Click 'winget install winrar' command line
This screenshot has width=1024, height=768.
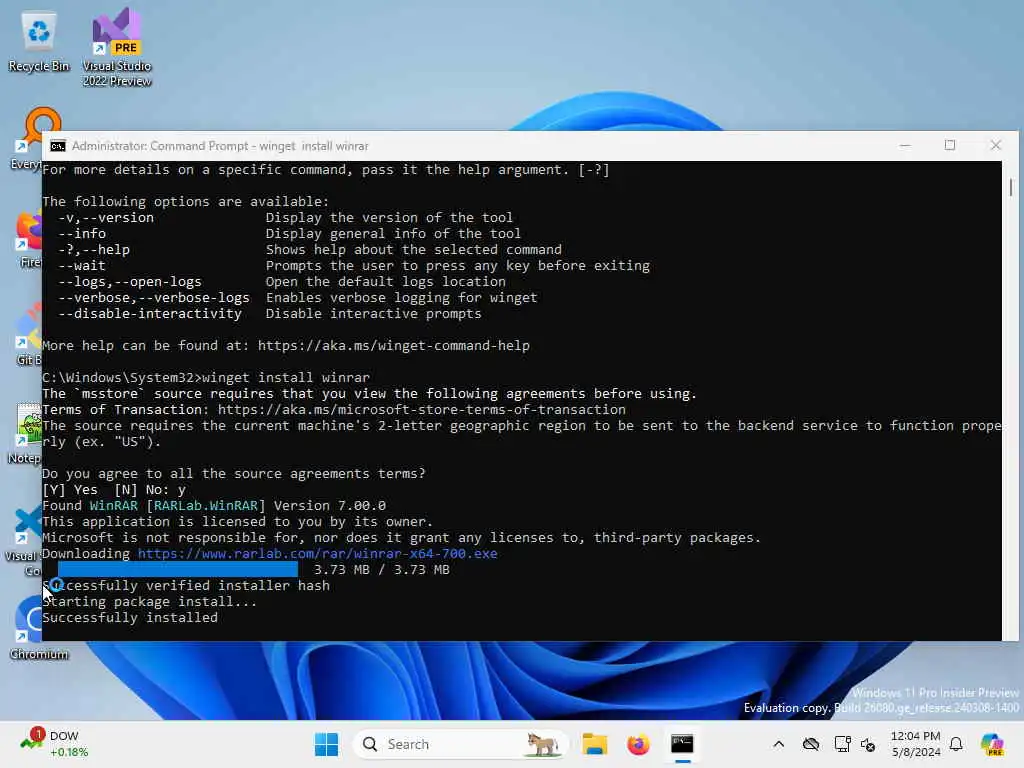point(286,377)
